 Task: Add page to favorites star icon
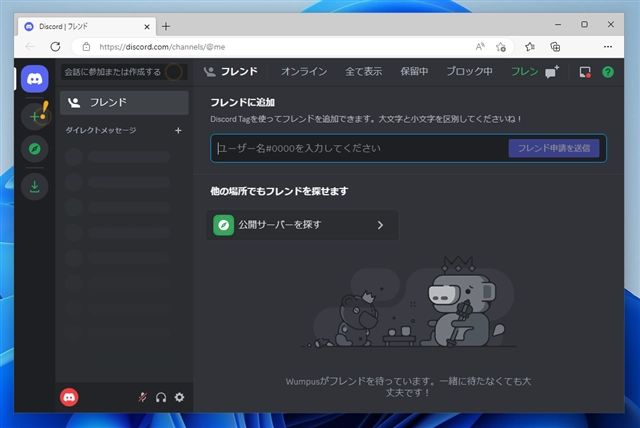point(501,47)
